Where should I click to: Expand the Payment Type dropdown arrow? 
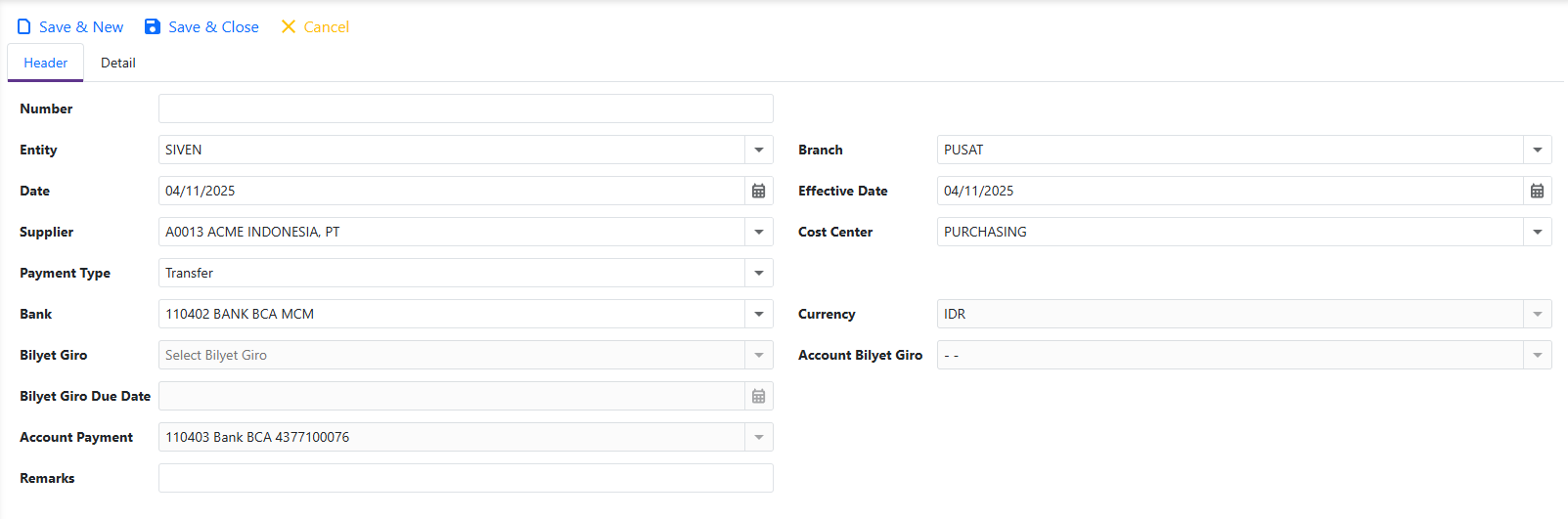pyautogui.click(x=758, y=273)
